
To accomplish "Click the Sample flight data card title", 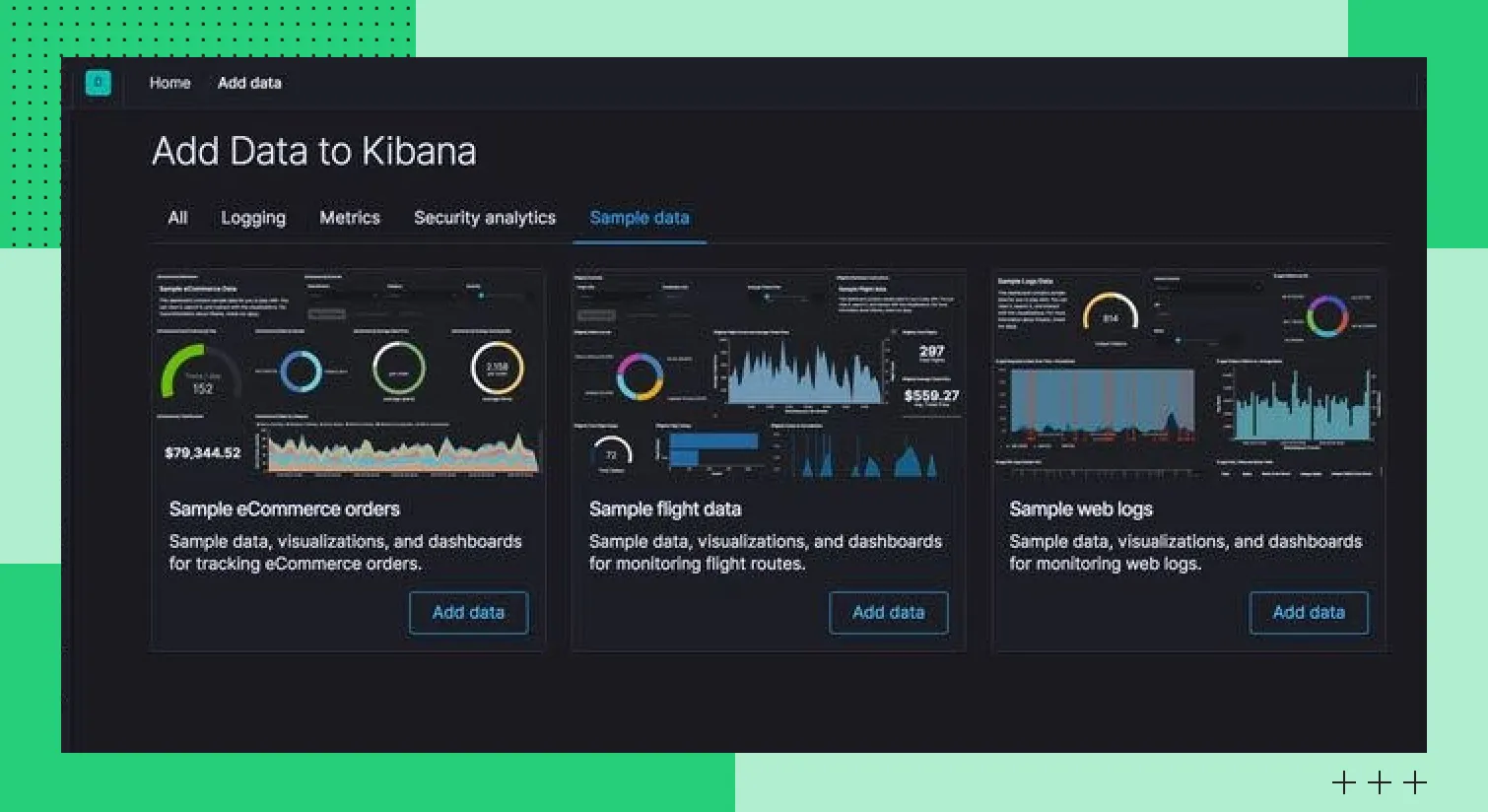I will (x=665, y=509).
